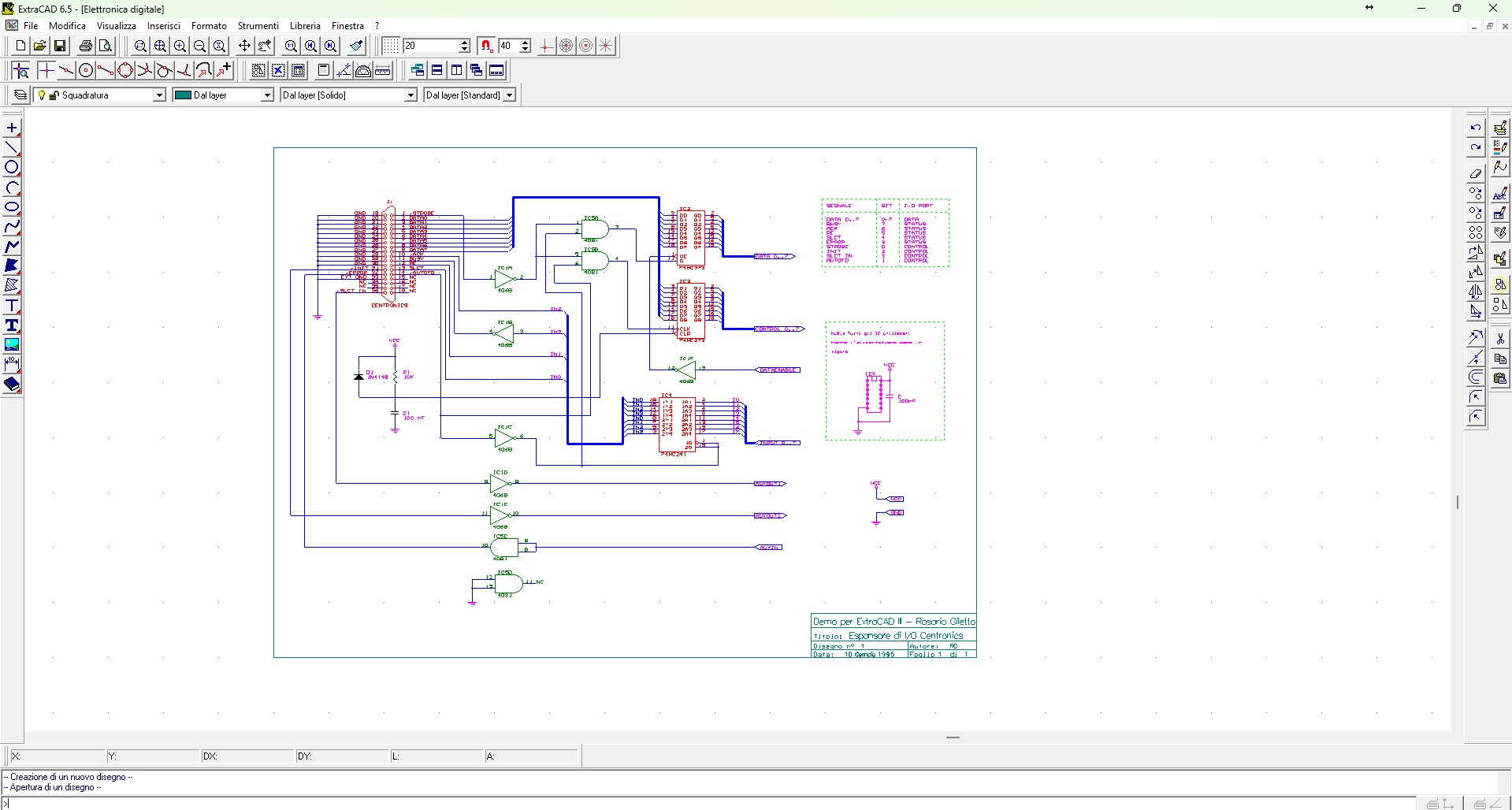Viewport: 1512px width, 810px height.
Task: Select the bold Text tool
Action: point(12,325)
